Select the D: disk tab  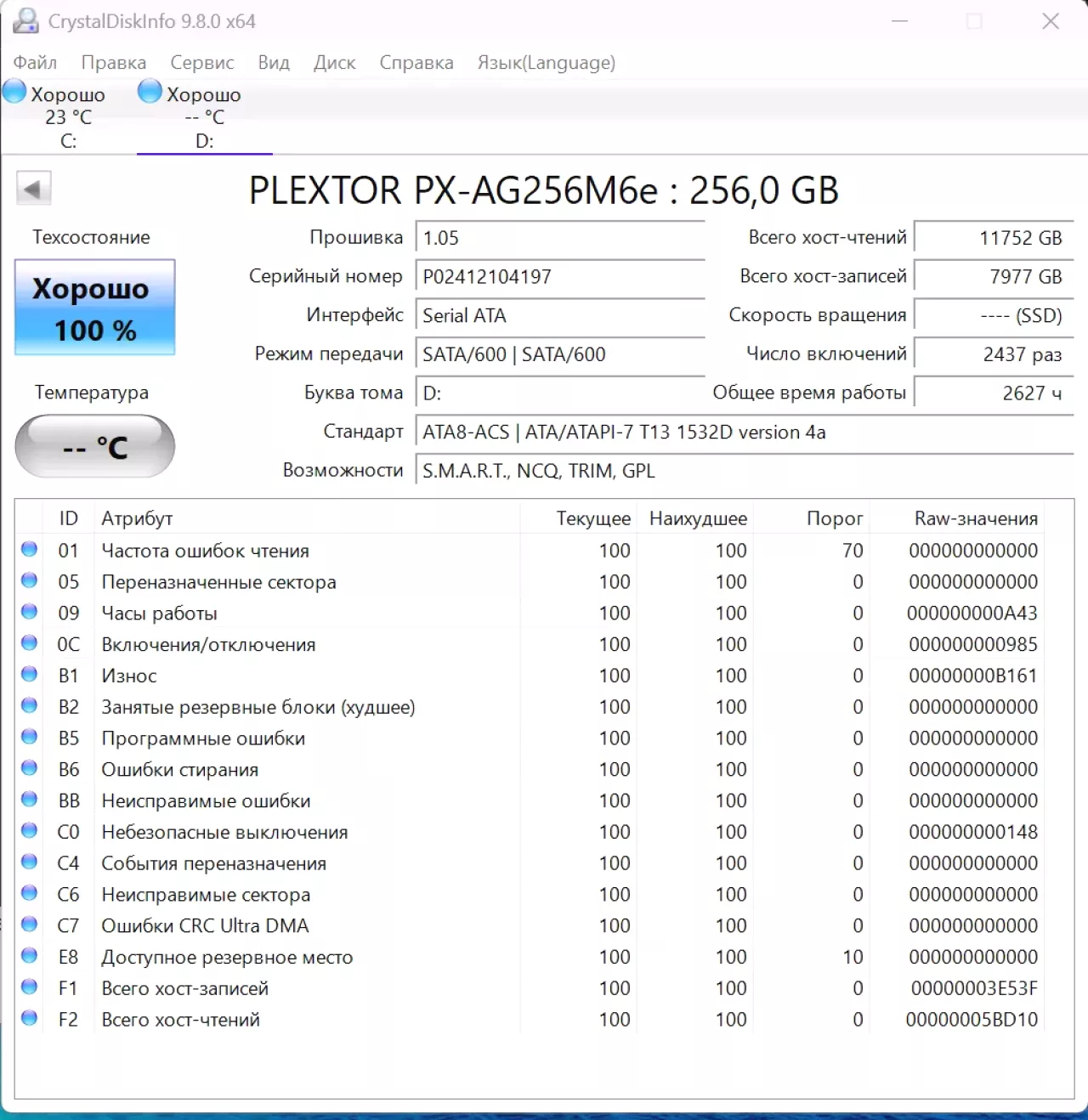(204, 118)
